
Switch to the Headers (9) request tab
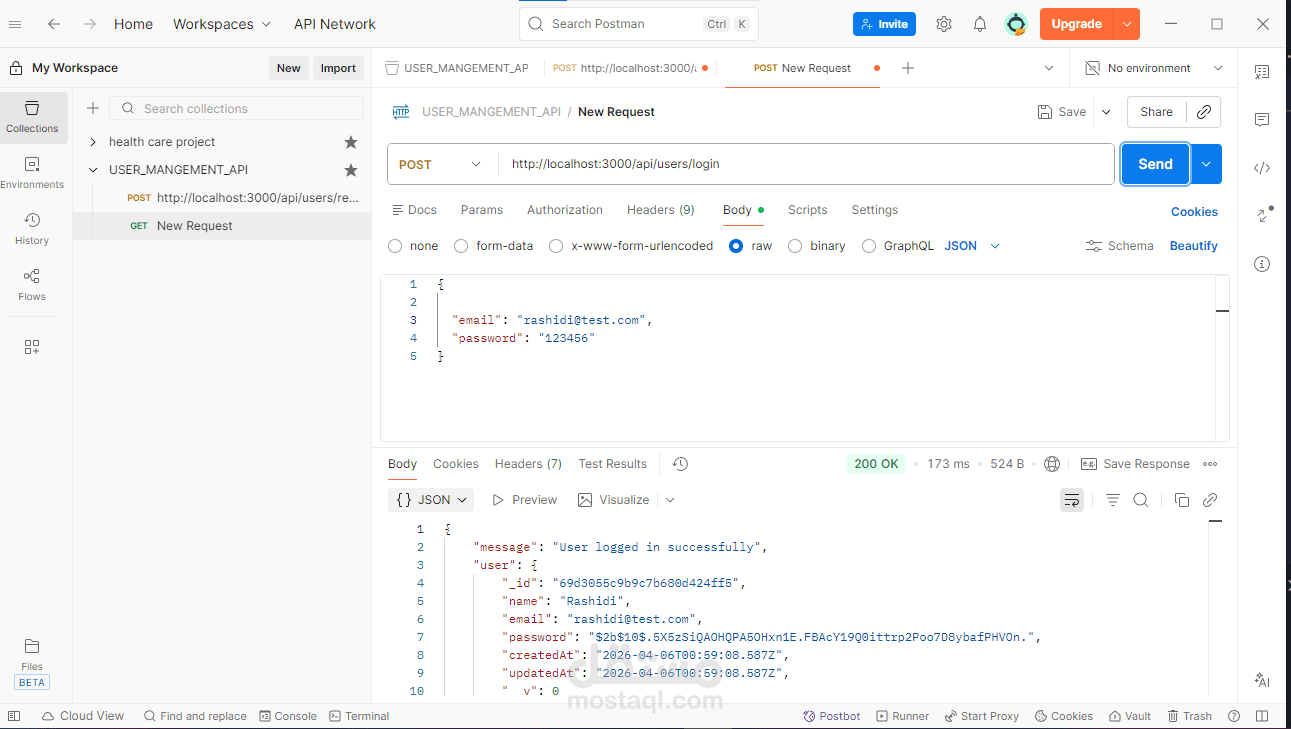661,210
